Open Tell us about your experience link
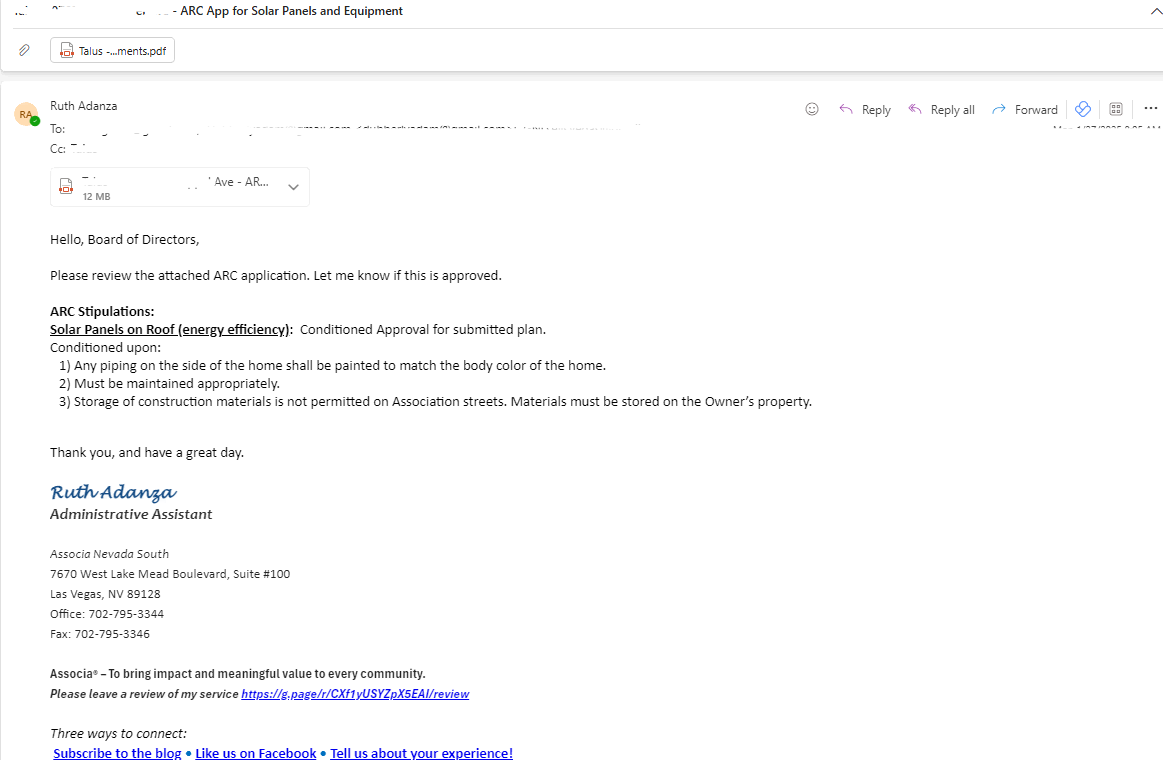1163x760 pixels. 421,753
